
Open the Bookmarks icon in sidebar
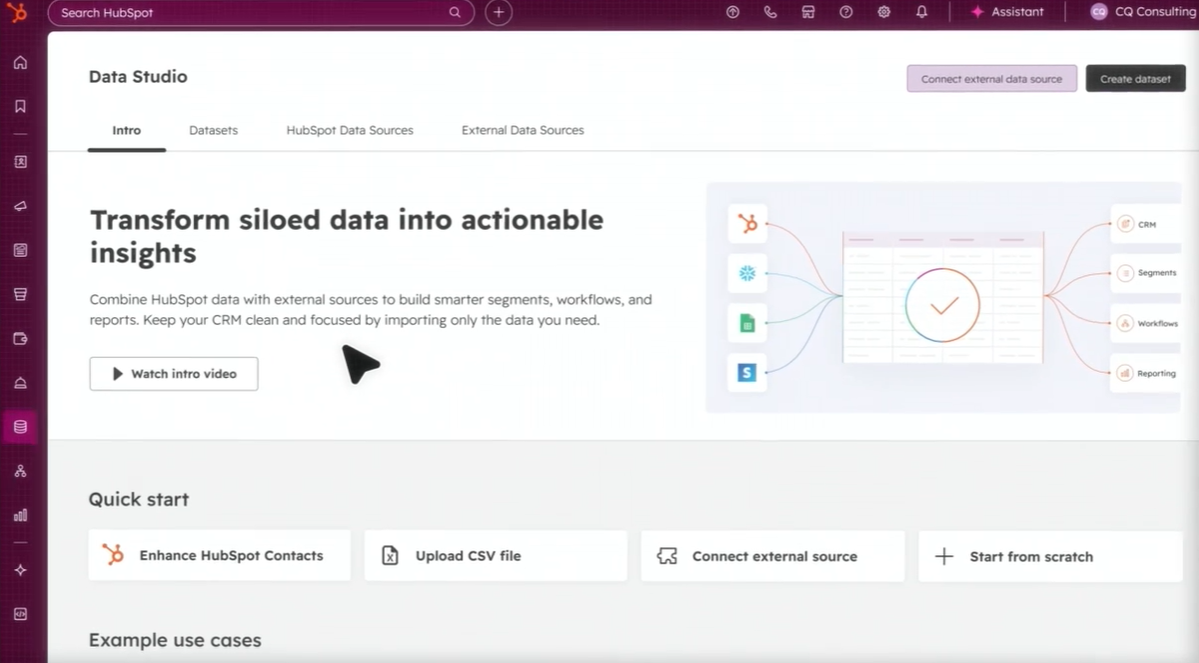(21, 106)
